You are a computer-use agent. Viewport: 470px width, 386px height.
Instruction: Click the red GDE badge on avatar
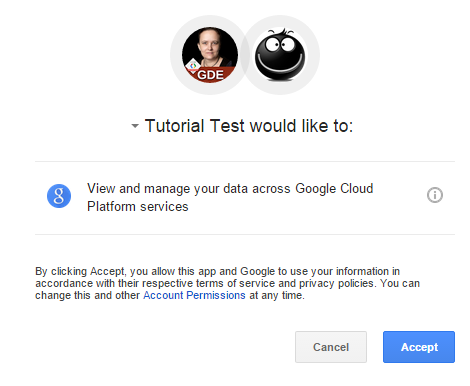210,75
